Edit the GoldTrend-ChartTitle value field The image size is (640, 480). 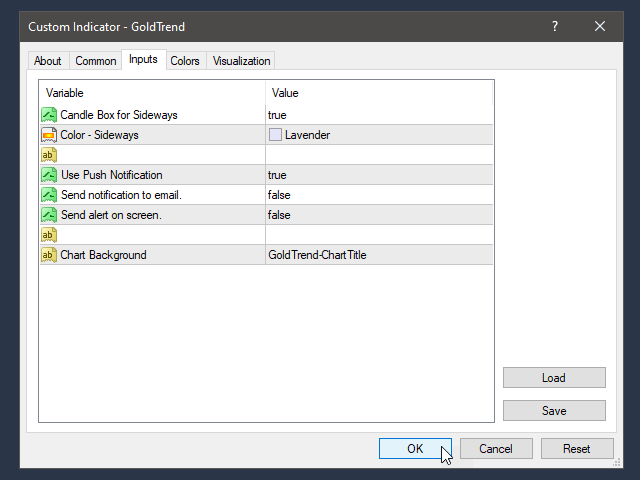click(x=317, y=255)
